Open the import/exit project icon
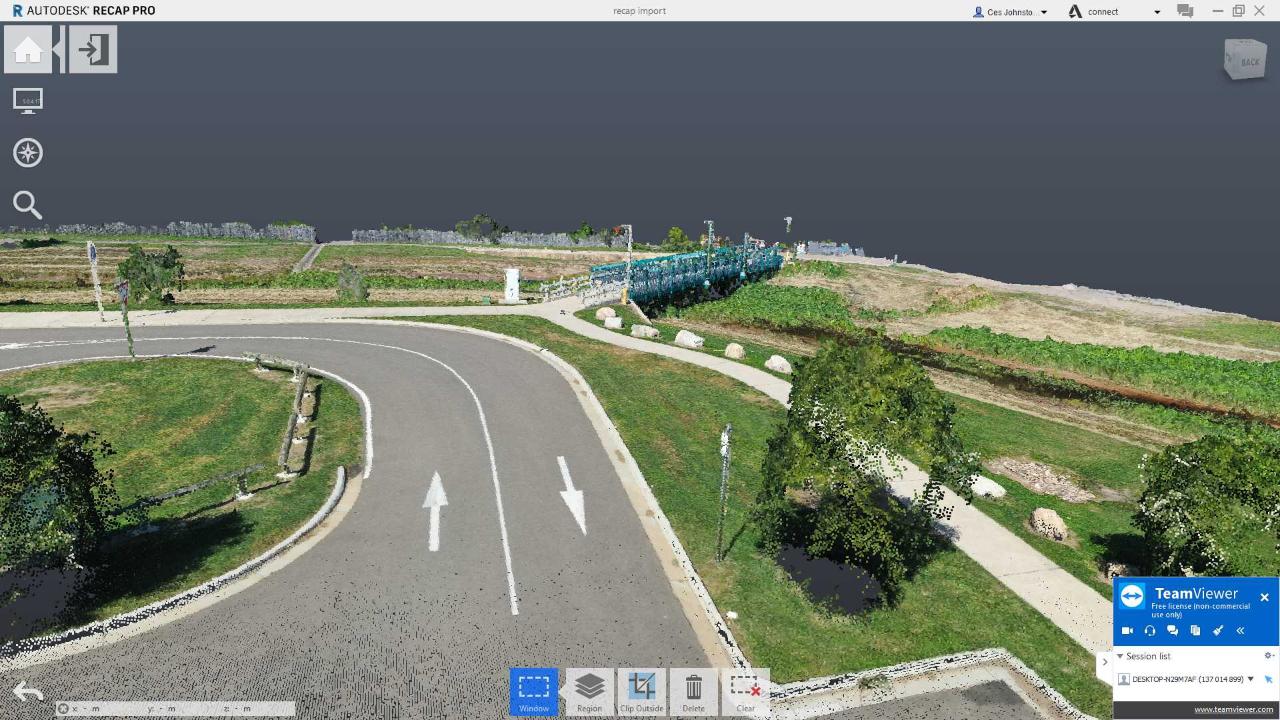1280x720 pixels. [93, 49]
